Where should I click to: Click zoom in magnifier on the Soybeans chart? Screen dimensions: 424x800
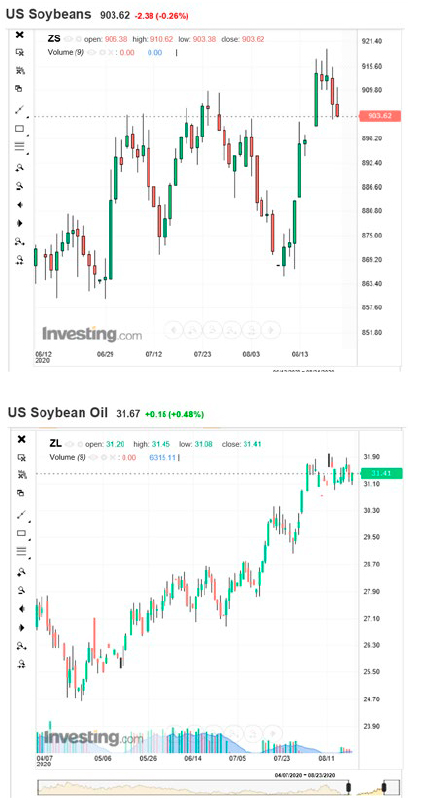pos(19,167)
